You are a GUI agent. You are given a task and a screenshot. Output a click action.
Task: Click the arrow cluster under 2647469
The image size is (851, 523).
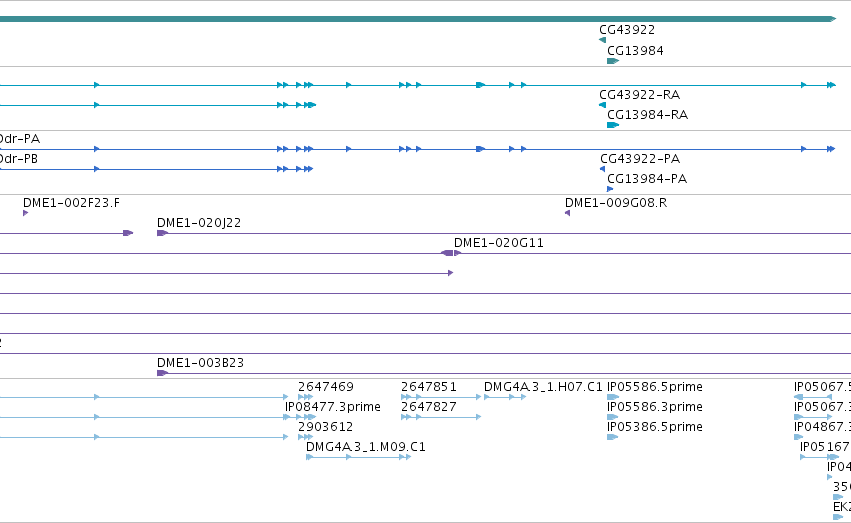[x=306, y=397]
